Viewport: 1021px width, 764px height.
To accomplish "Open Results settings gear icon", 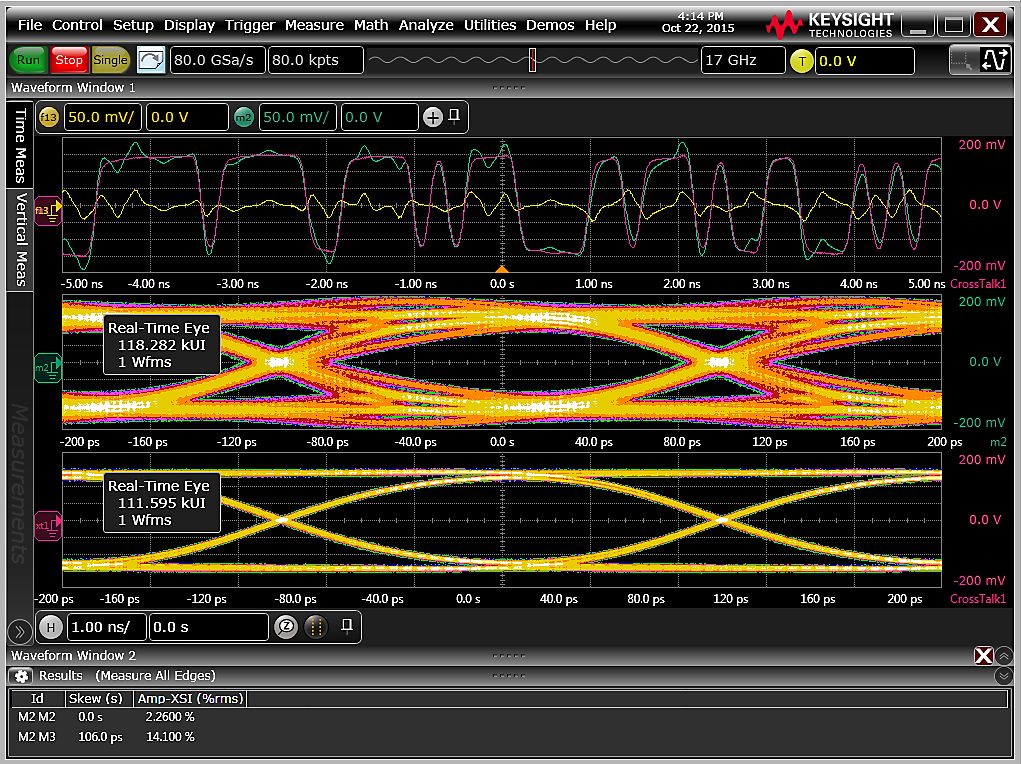I will [22, 676].
